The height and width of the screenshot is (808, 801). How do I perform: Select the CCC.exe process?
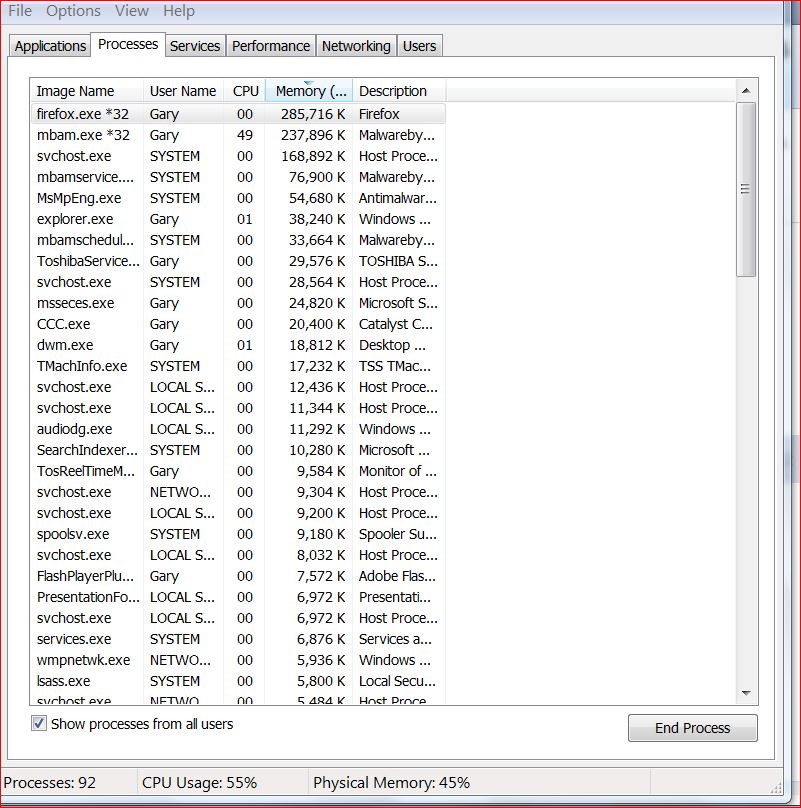238,324
